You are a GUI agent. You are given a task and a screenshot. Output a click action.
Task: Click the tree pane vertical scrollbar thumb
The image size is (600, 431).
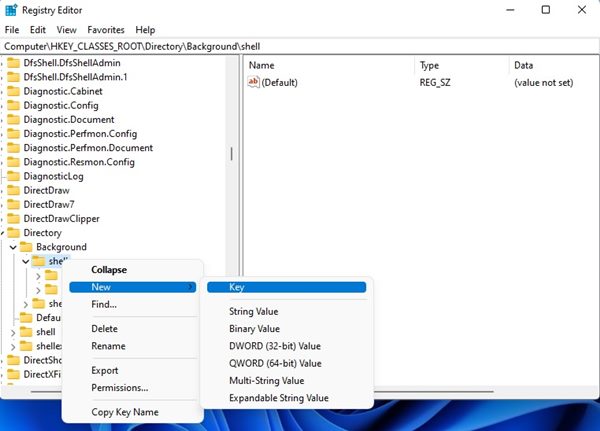[232, 154]
